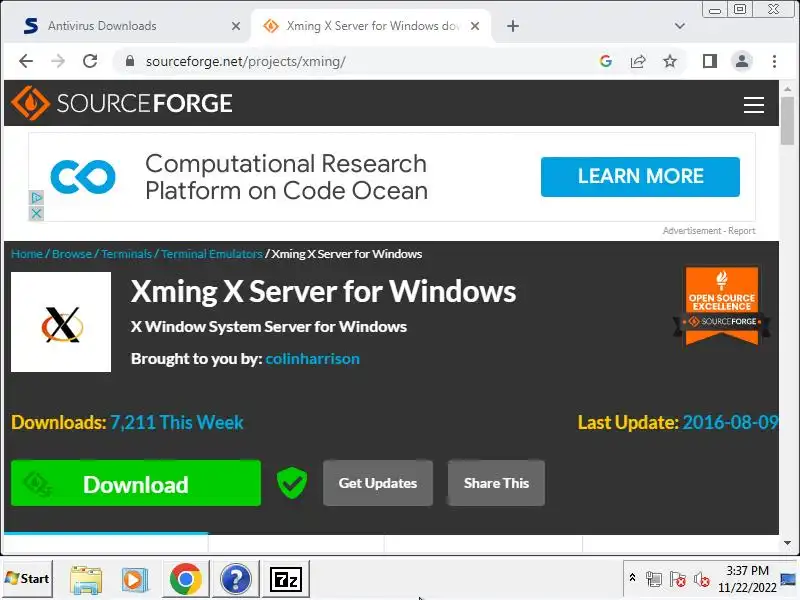Click the page vertical scrollbar thumb
The width and height of the screenshot is (800, 600).
pos(787,121)
